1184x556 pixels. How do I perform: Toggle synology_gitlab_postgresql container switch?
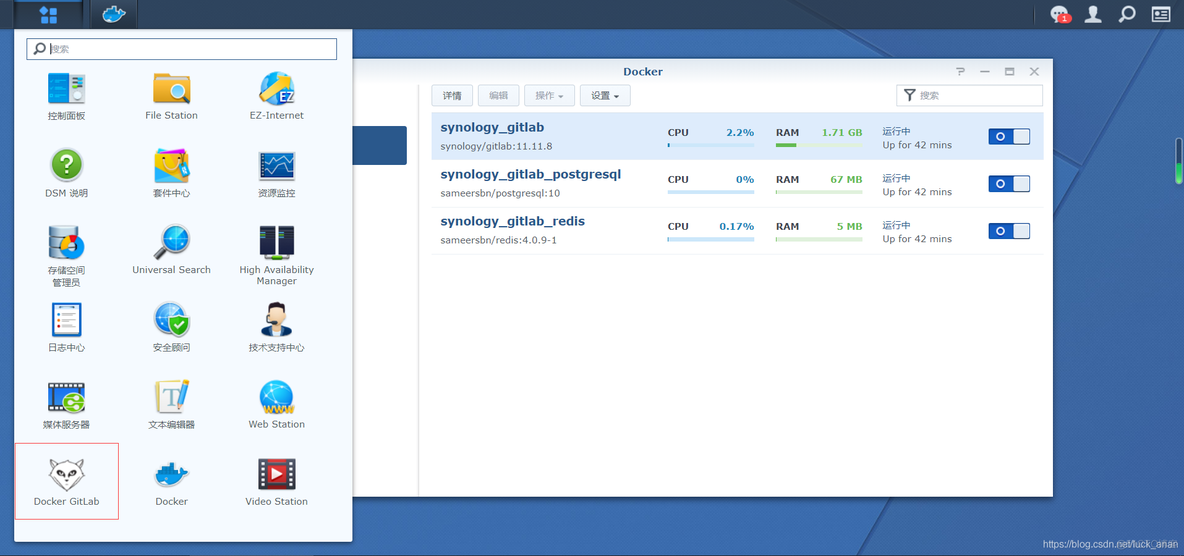coord(1008,184)
